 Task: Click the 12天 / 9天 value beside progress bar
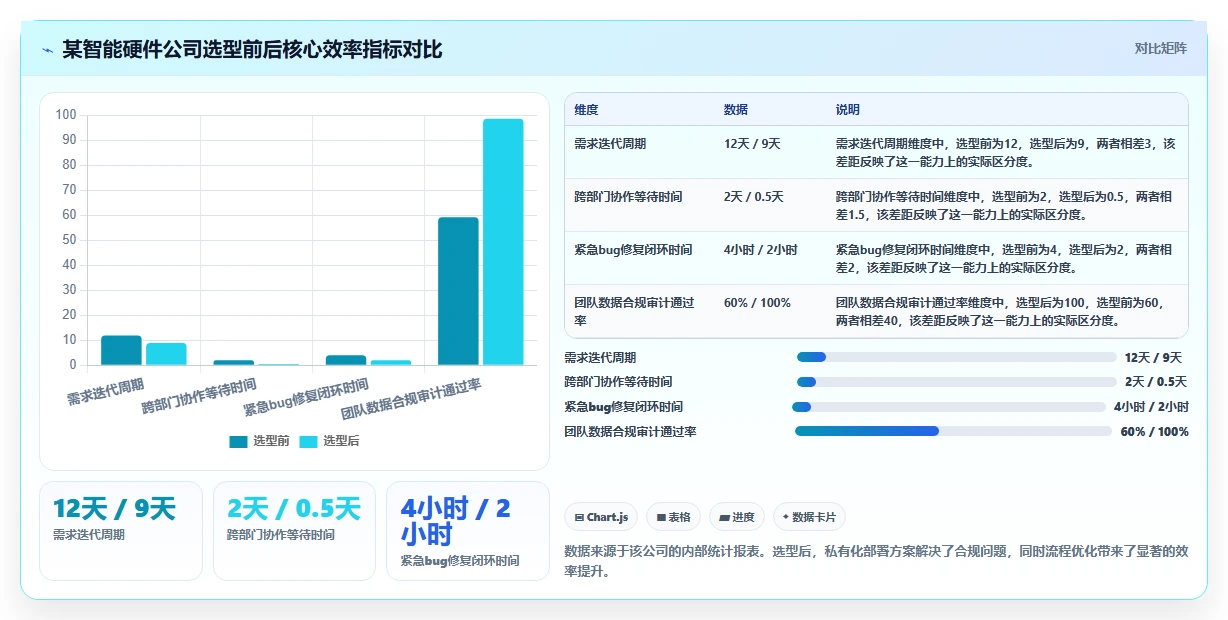click(1153, 357)
